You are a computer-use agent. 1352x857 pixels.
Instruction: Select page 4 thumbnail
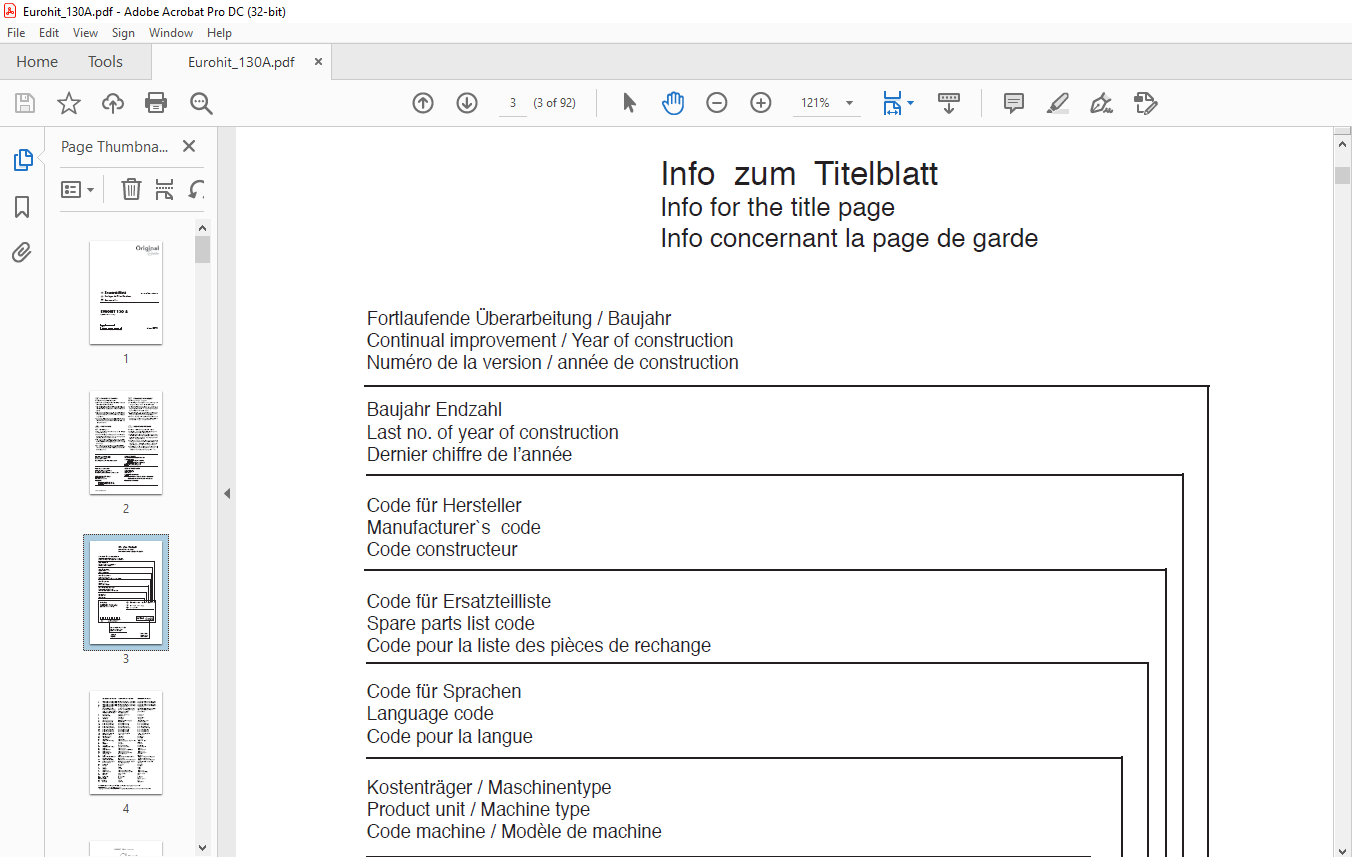click(x=126, y=742)
